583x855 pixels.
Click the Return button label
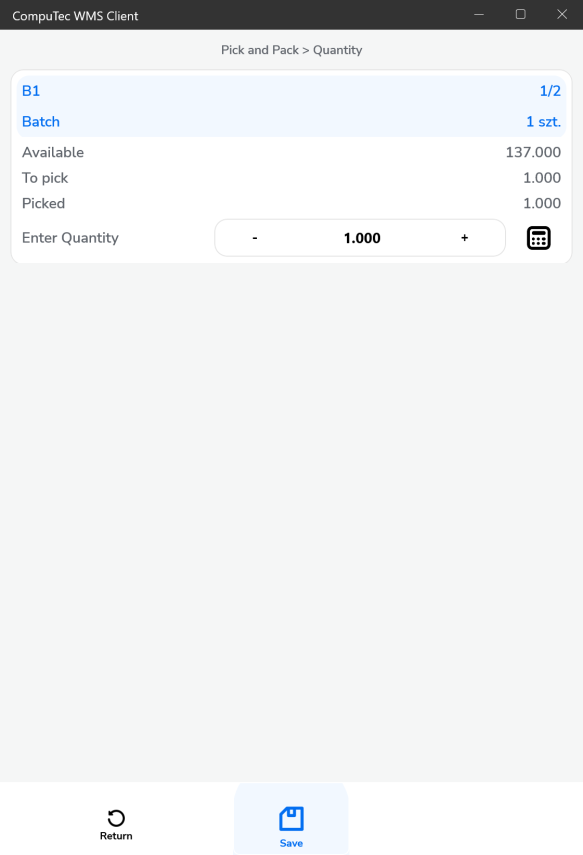(x=116, y=836)
